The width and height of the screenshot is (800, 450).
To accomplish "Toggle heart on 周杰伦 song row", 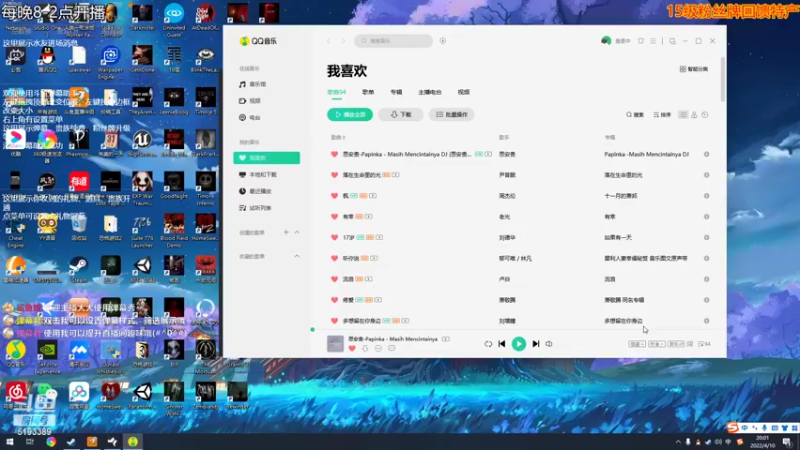I will (334, 196).
